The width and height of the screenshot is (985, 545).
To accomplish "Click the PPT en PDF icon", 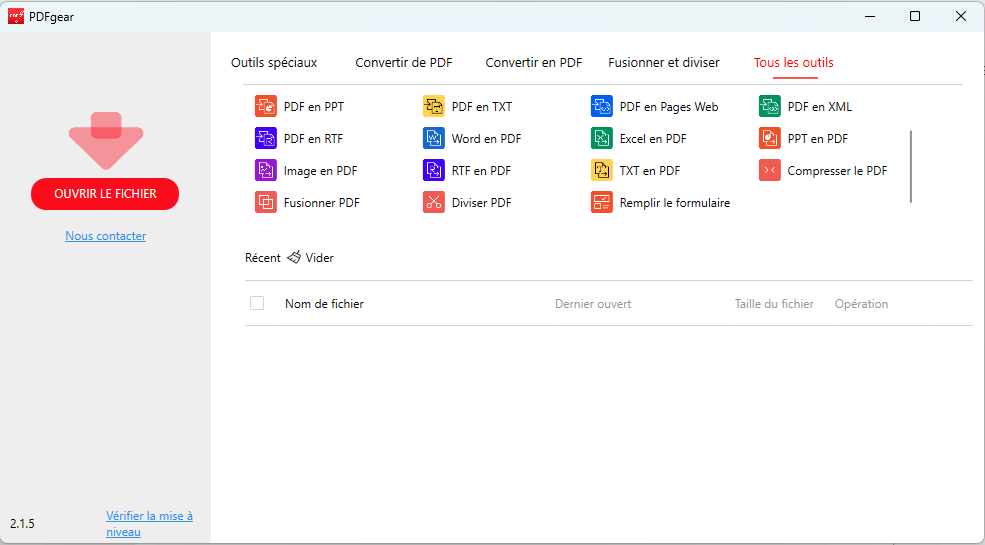I will [x=770, y=138].
